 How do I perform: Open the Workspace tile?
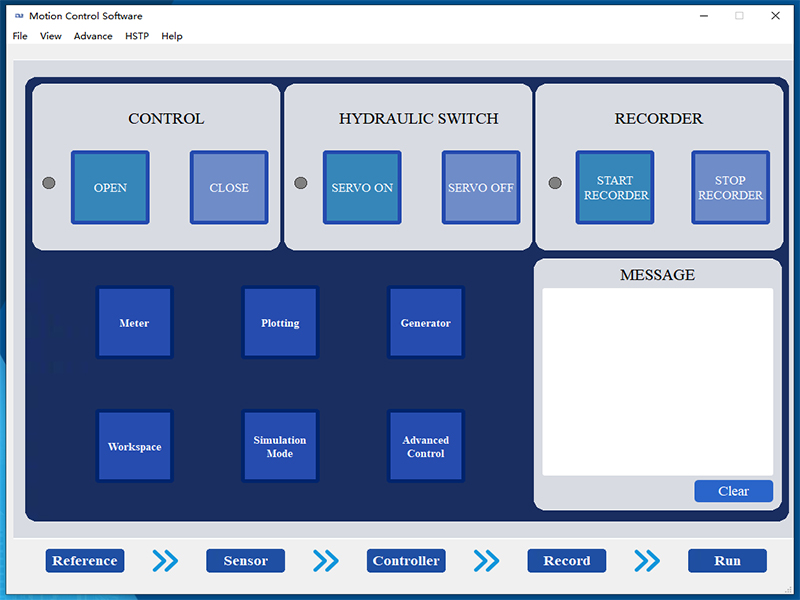tap(134, 447)
